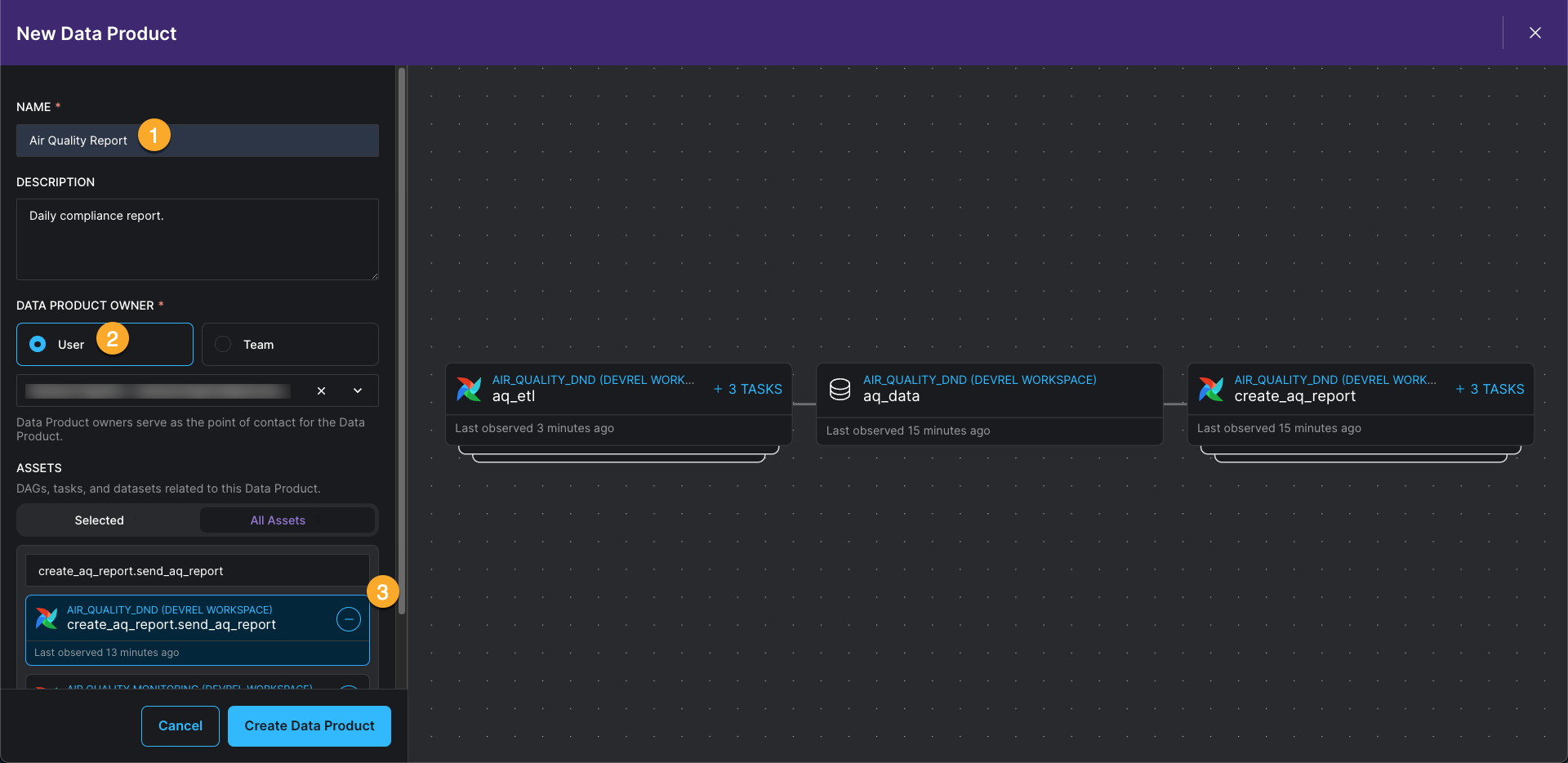The width and height of the screenshot is (1568, 763).
Task: Select the User radio button for owner
Action: [38, 344]
